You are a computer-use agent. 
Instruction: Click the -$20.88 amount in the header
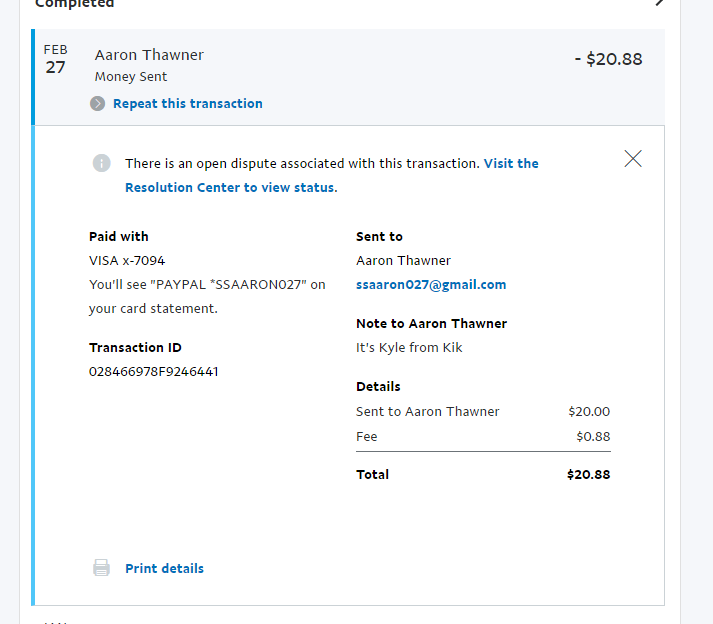click(608, 59)
